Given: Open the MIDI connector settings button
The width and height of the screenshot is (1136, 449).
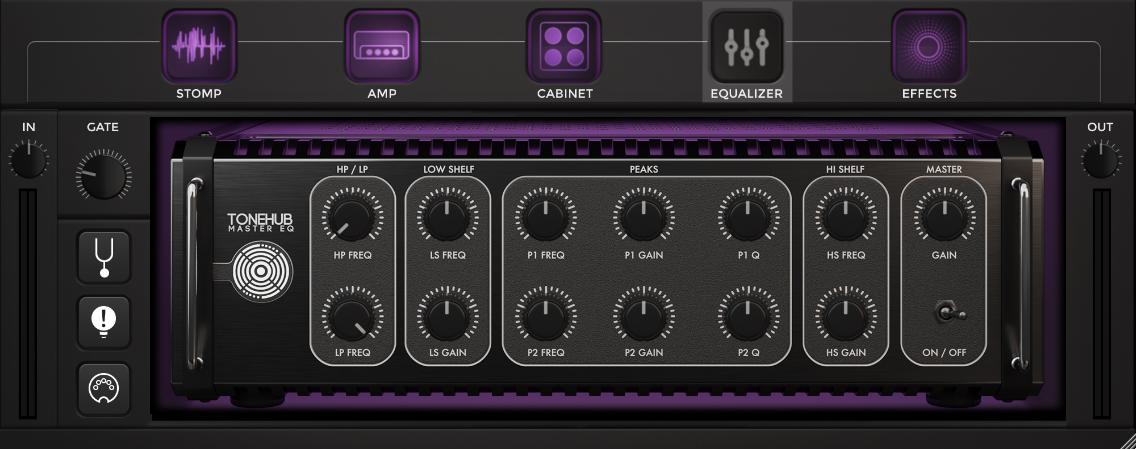Looking at the screenshot, I should pyautogui.click(x=104, y=388).
